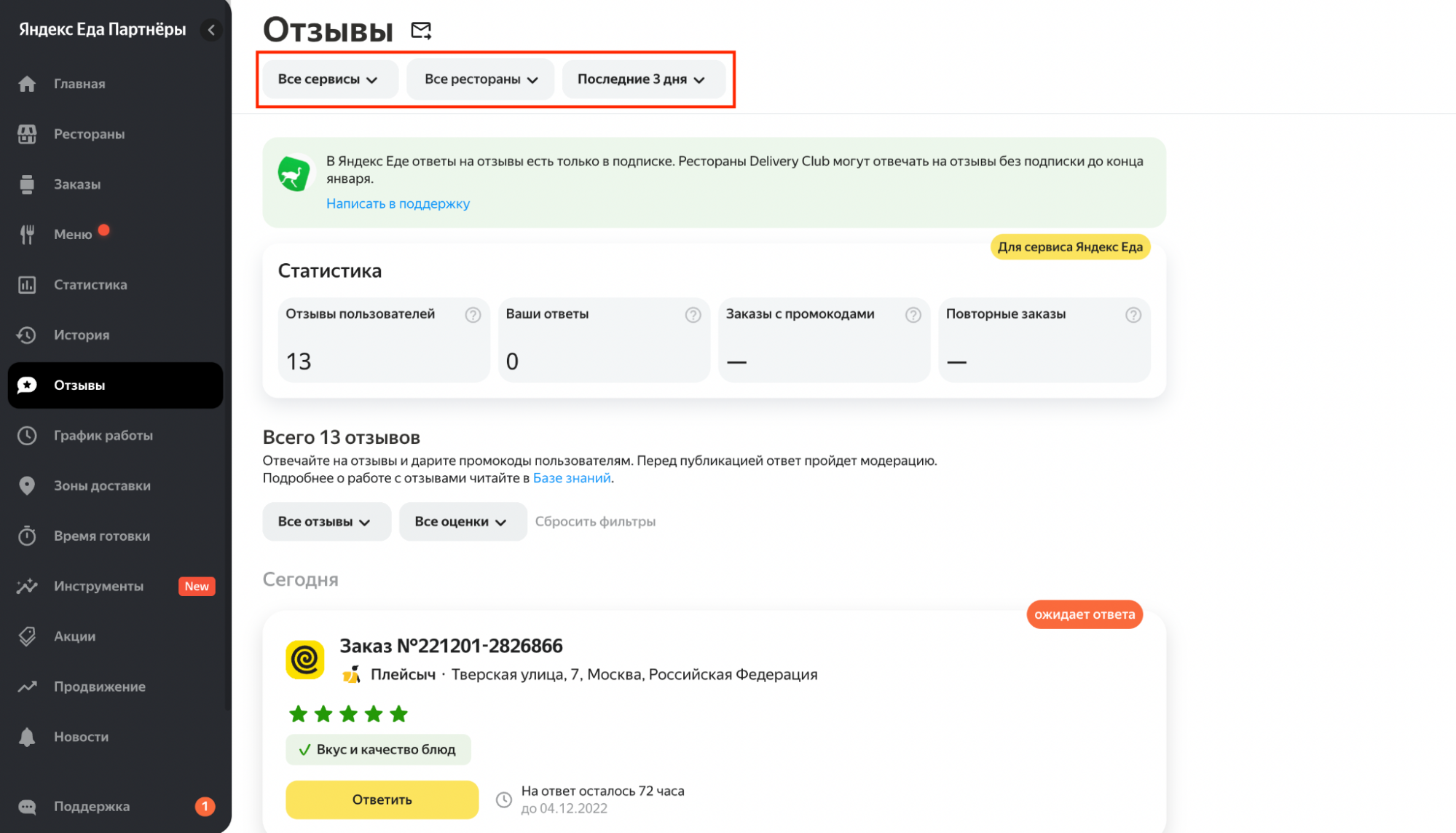Click the map pin icon for Зоны доставки
The height and width of the screenshot is (833, 1456).
tap(27, 486)
